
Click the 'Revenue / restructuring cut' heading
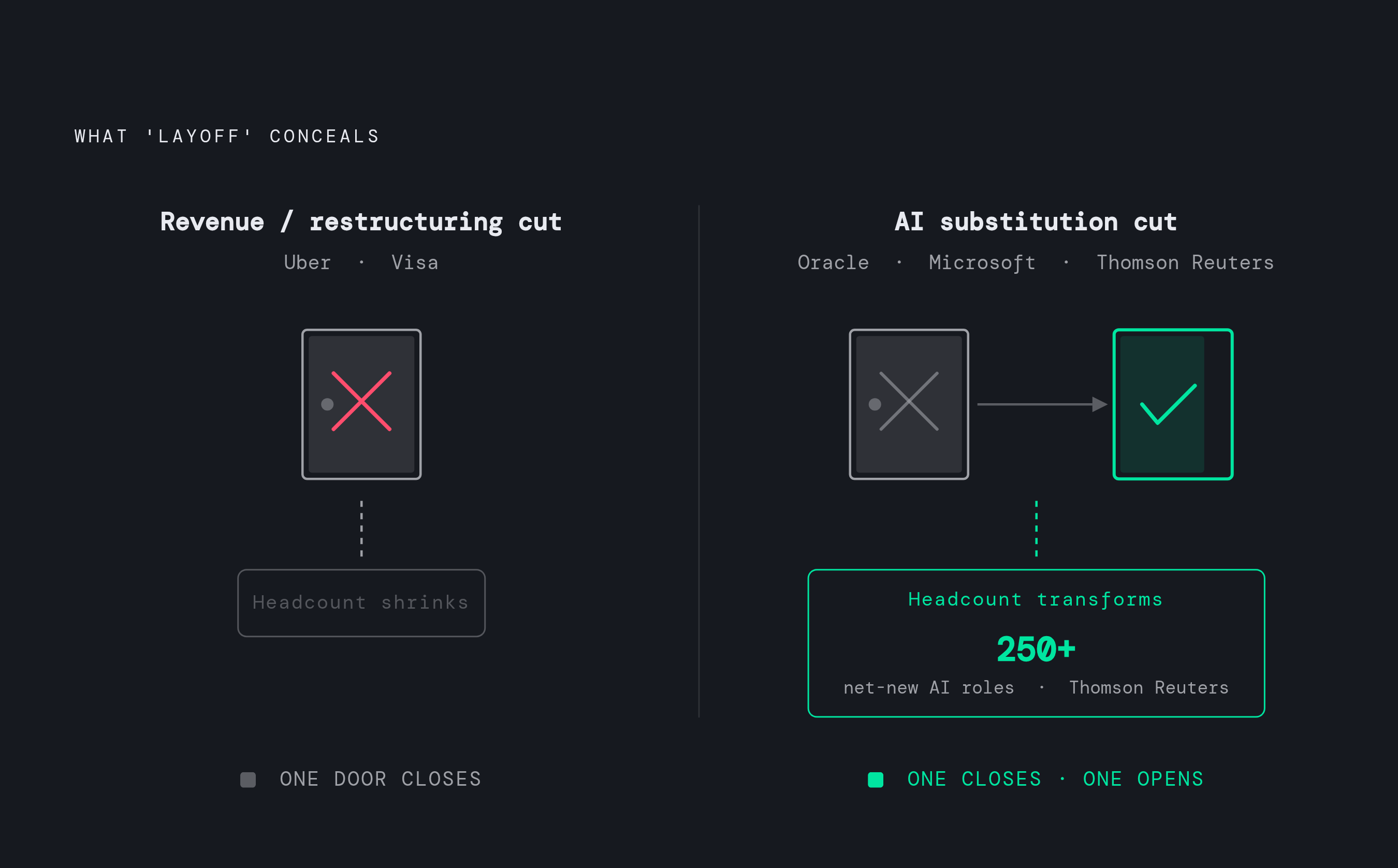(361, 223)
